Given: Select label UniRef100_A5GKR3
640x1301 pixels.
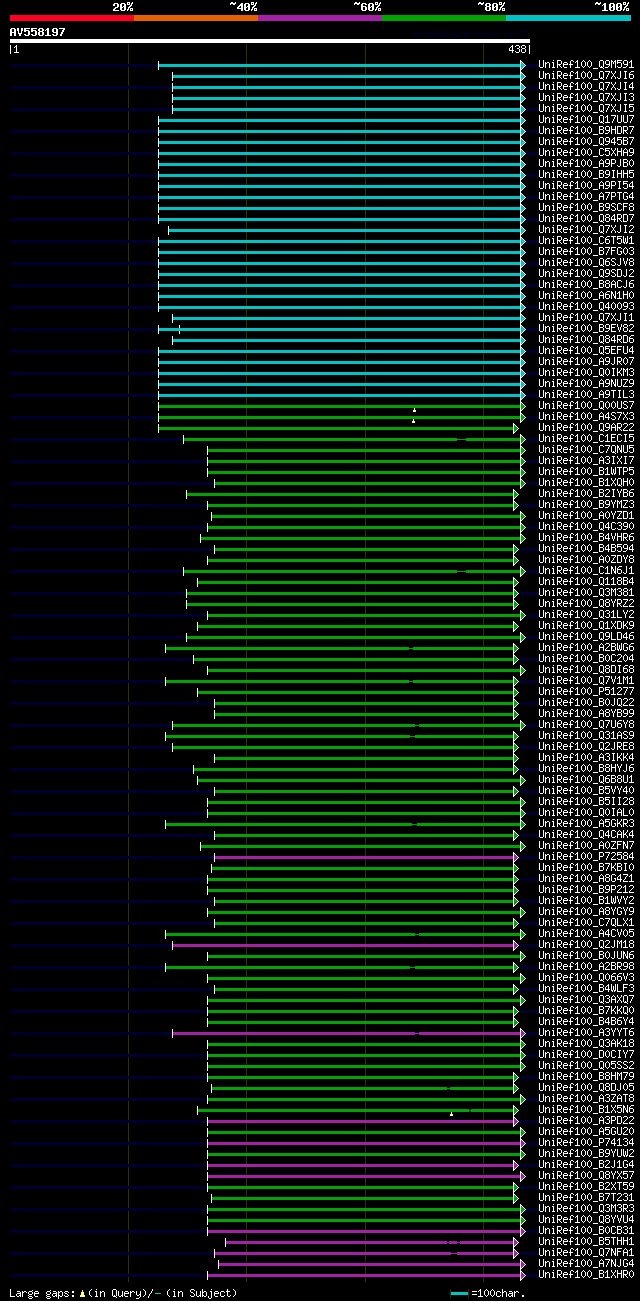Looking at the screenshot, I should click(x=586, y=824).
